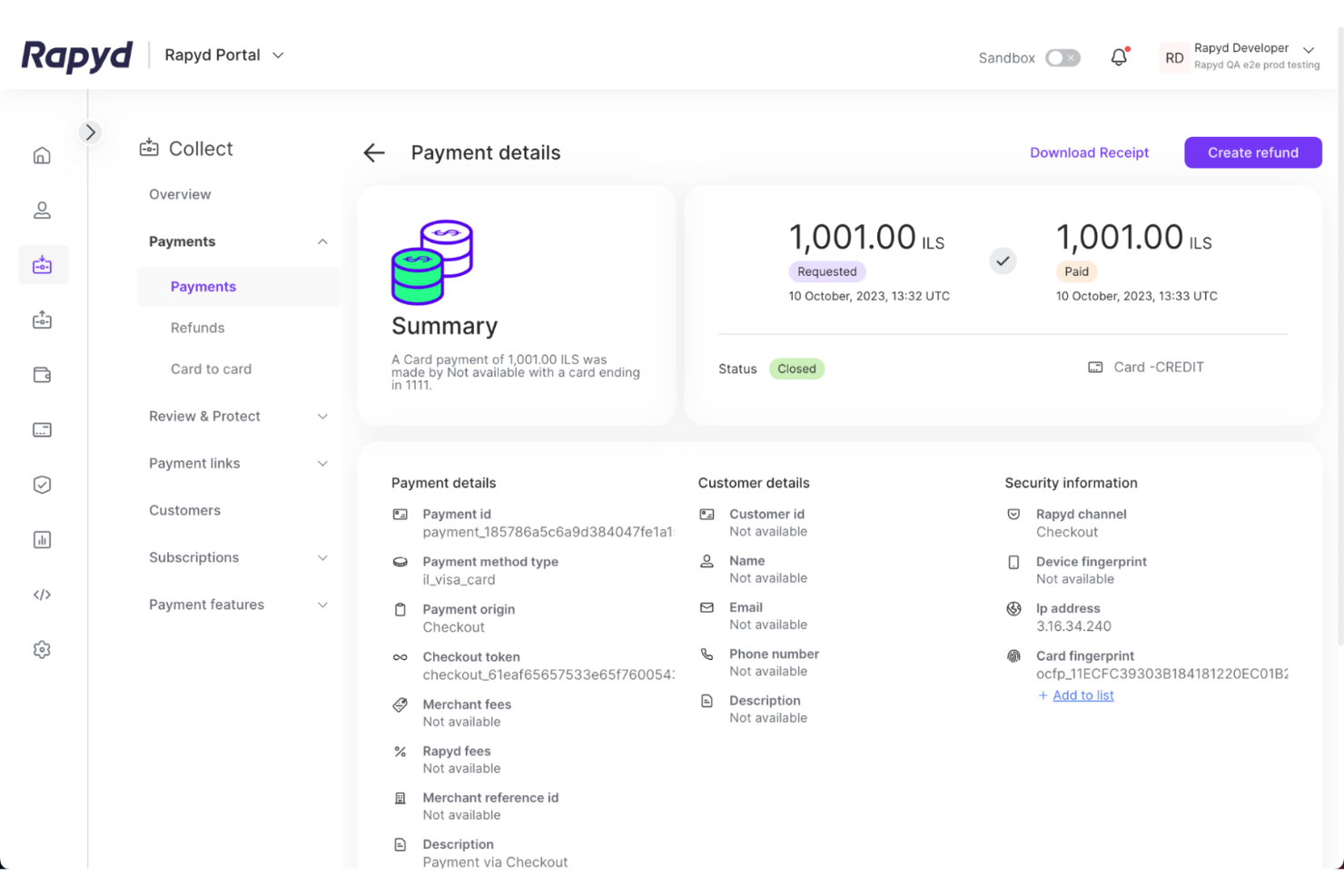Open the notifications bell
The height and width of the screenshot is (896, 1344).
[x=1119, y=57]
